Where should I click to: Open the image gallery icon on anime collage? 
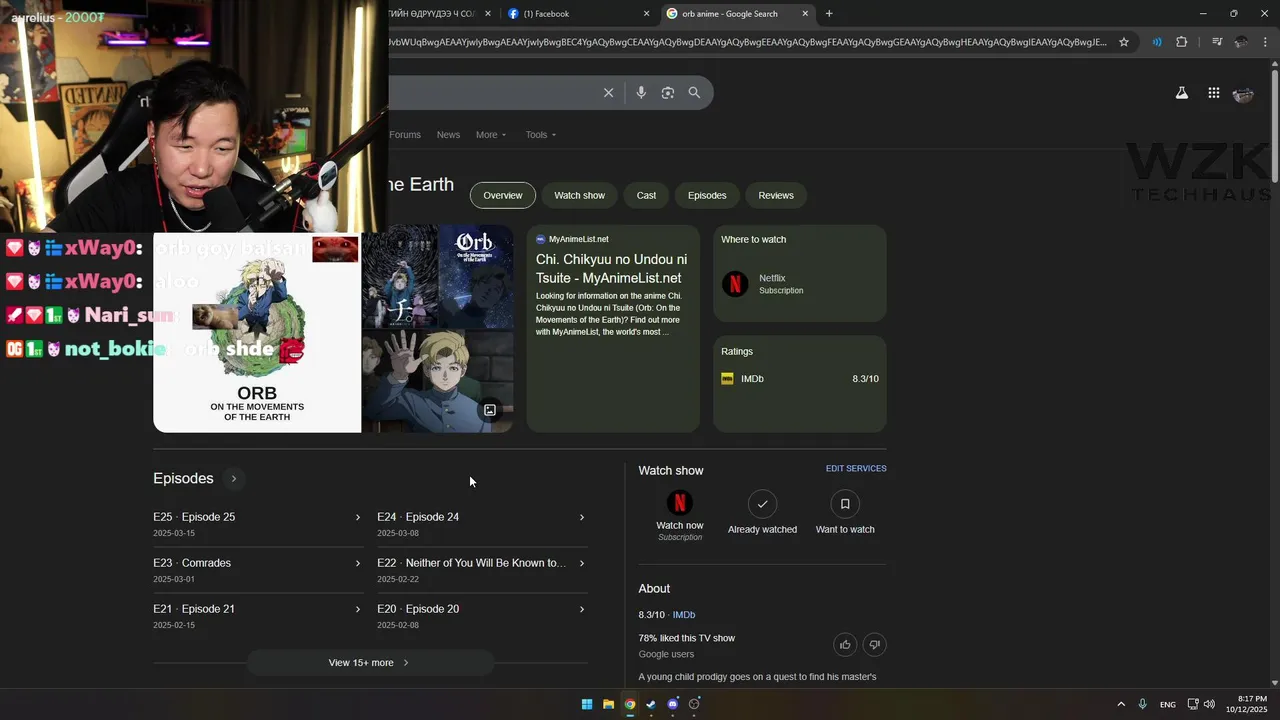coord(490,410)
